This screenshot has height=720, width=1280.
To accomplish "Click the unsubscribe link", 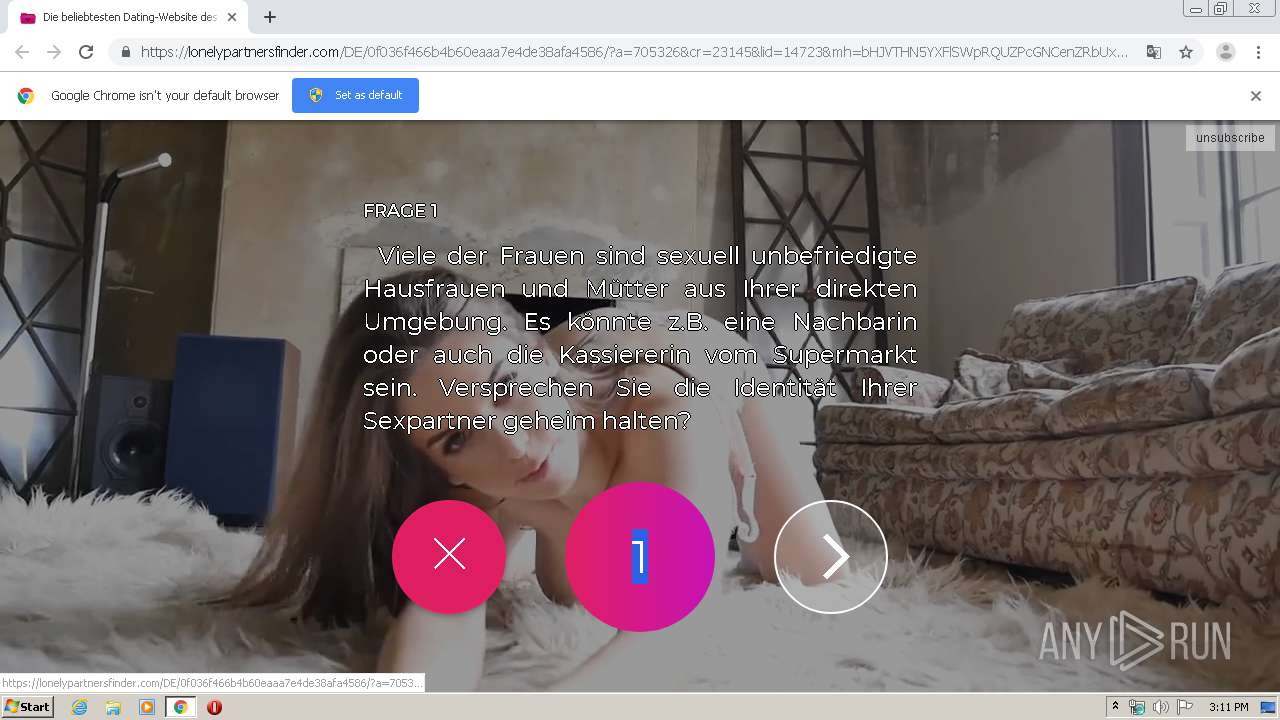I will tap(1230, 138).
